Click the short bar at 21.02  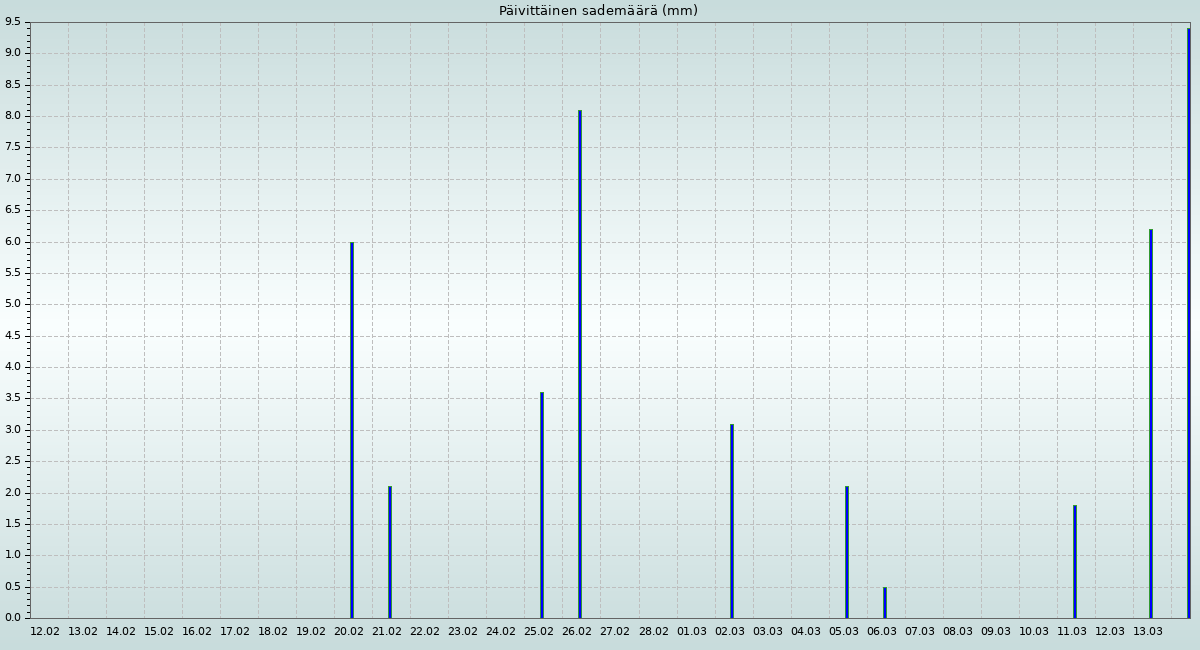[x=390, y=552]
